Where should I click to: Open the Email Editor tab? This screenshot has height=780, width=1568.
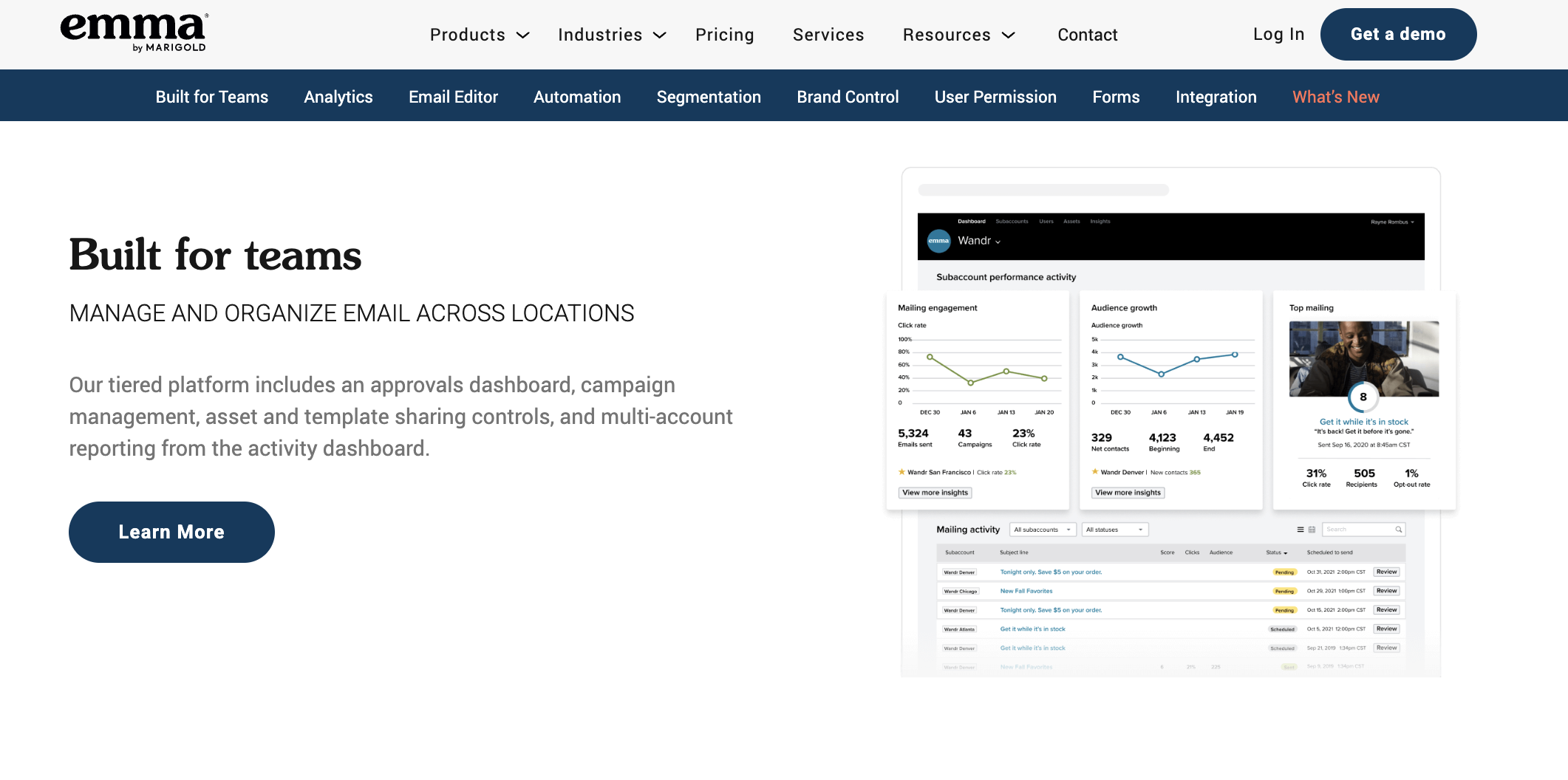(453, 97)
